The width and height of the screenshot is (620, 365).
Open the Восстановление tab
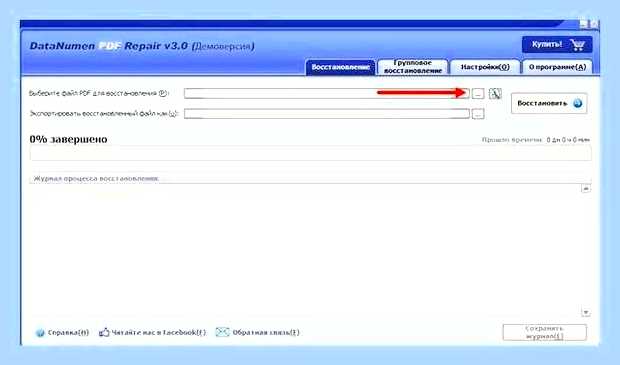coord(340,67)
